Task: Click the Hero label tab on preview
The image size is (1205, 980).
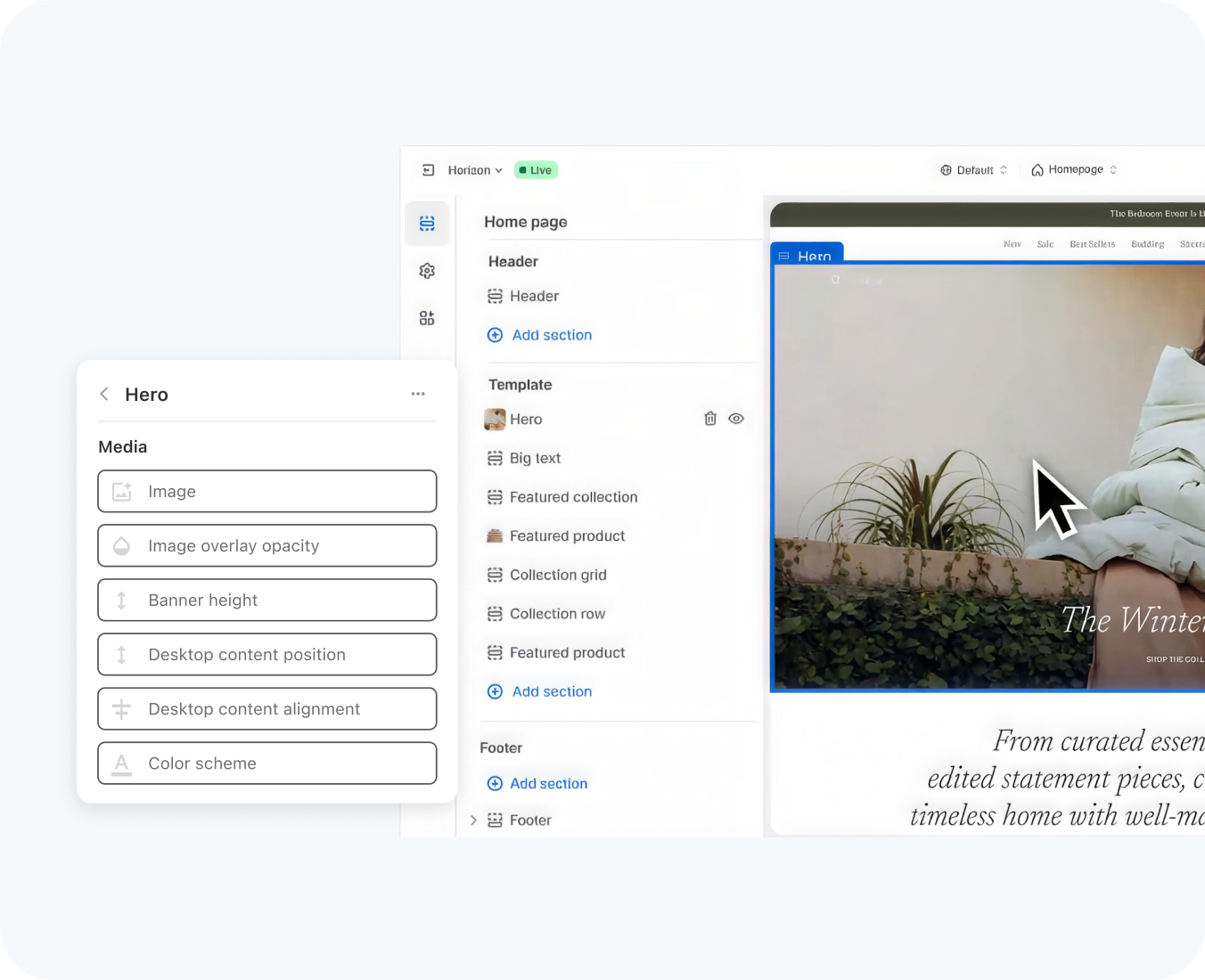Action: tap(807, 255)
